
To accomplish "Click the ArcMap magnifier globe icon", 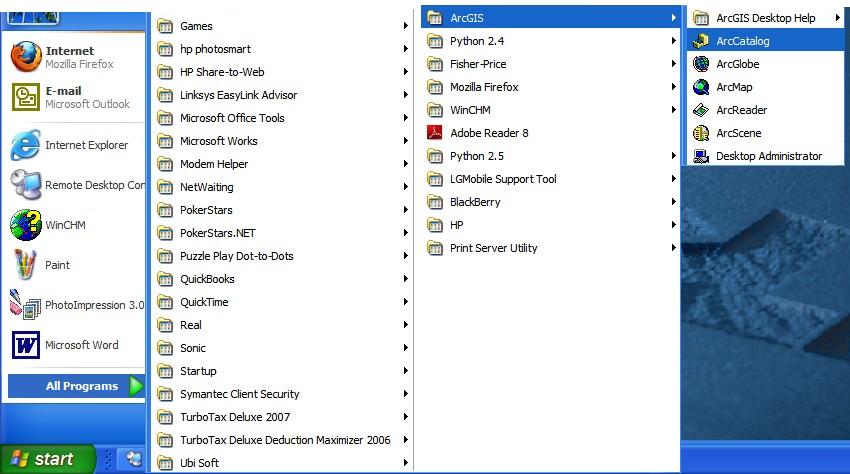I will coord(701,87).
